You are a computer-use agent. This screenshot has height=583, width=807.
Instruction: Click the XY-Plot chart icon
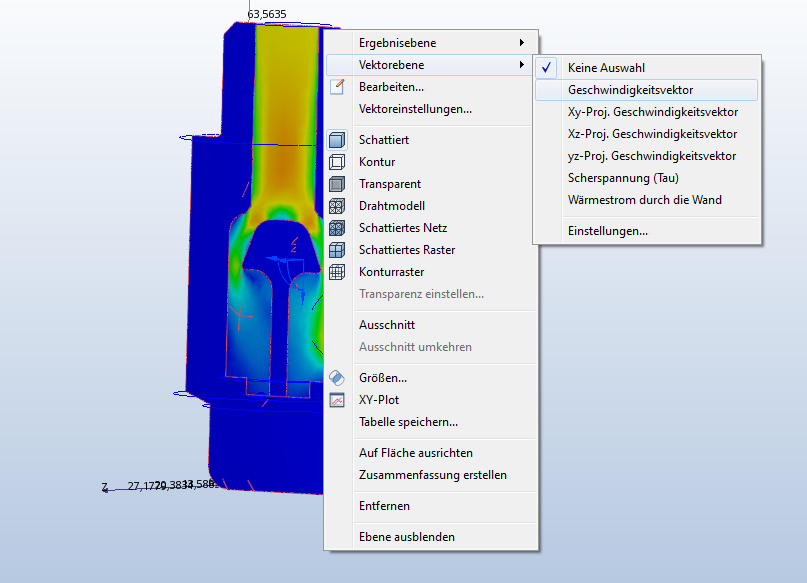click(337, 400)
